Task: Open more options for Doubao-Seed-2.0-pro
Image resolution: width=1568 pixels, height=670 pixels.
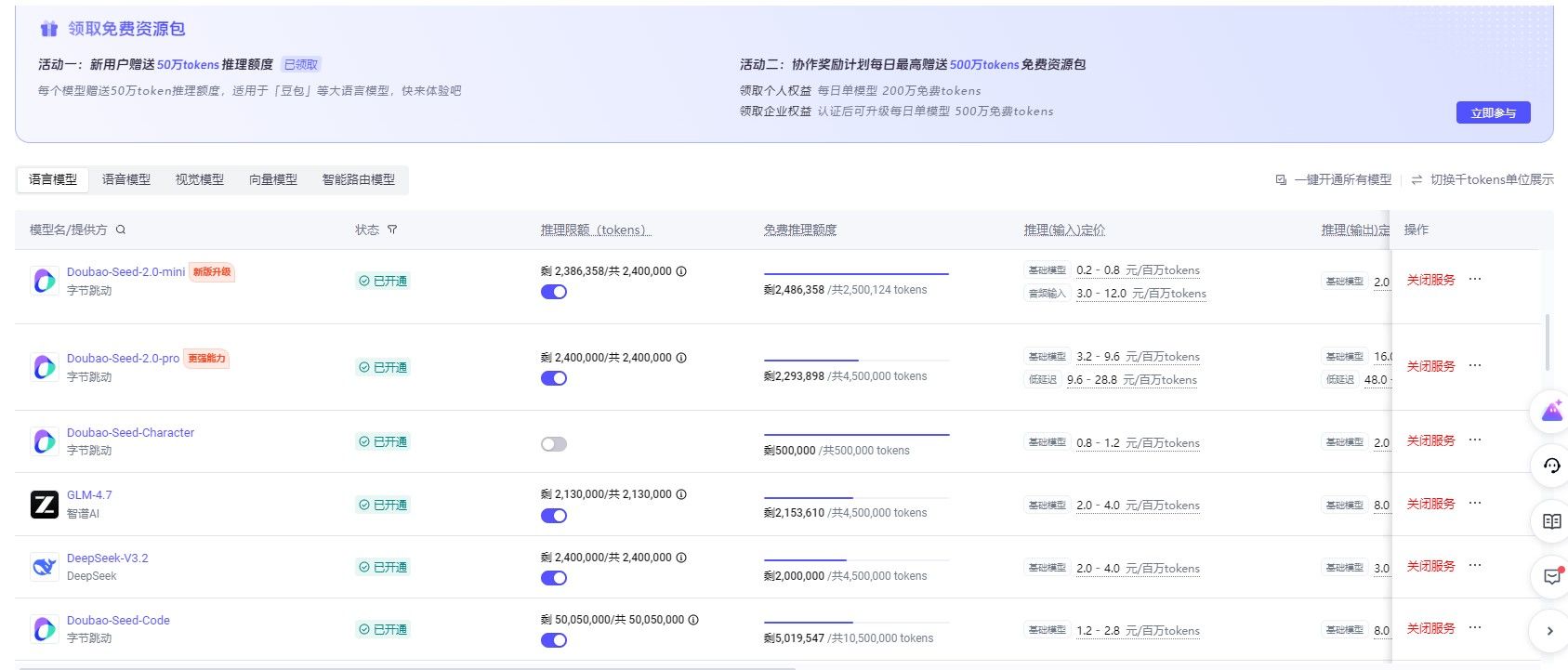Action: click(x=1475, y=365)
